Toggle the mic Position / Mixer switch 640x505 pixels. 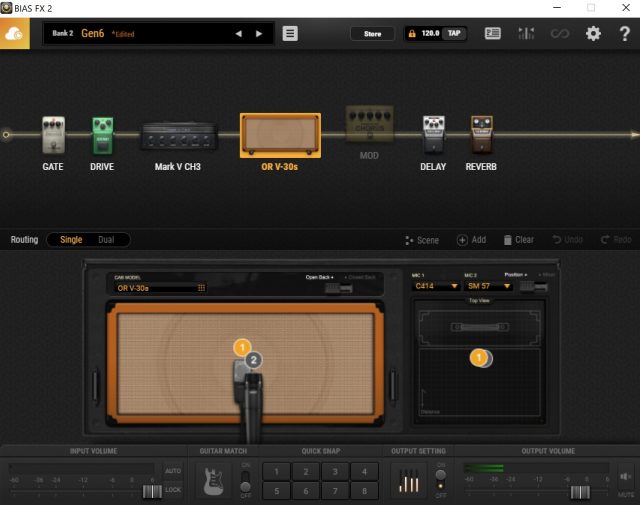coord(533,287)
